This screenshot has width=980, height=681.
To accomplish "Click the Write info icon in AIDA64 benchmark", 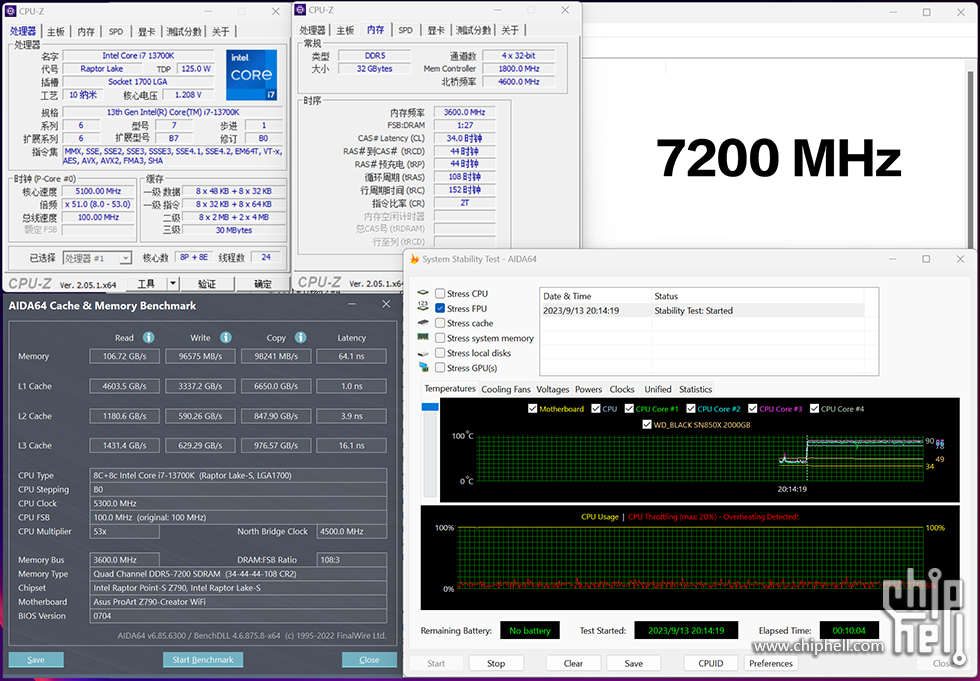I will 226,337.
